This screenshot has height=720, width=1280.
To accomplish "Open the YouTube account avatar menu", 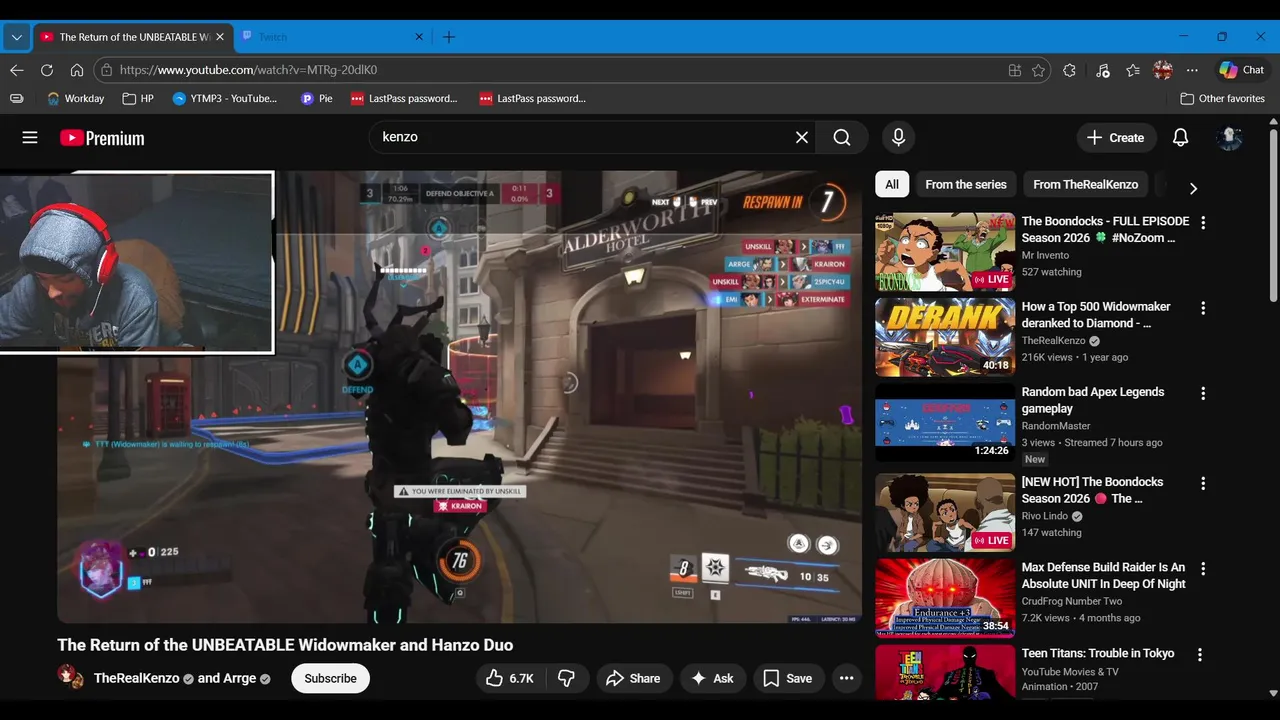I will (x=1229, y=138).
